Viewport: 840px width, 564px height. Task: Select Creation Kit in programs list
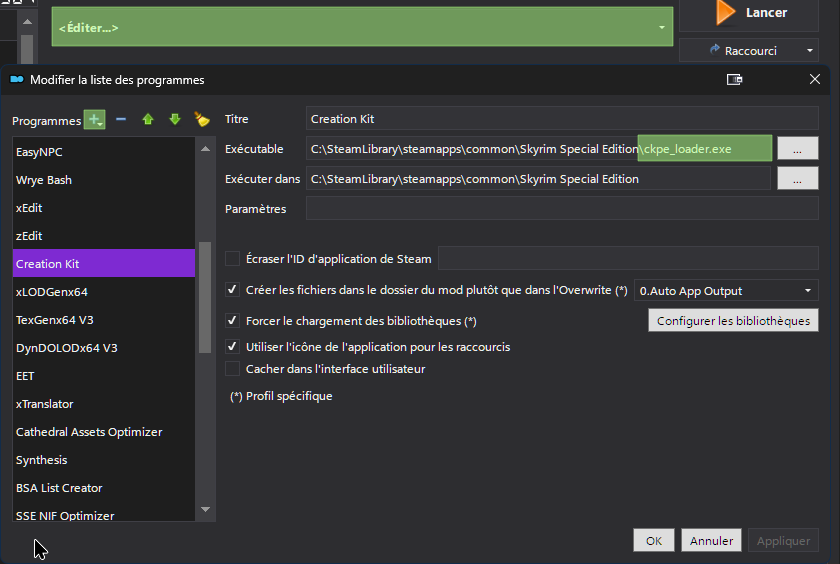pos(104,264)
